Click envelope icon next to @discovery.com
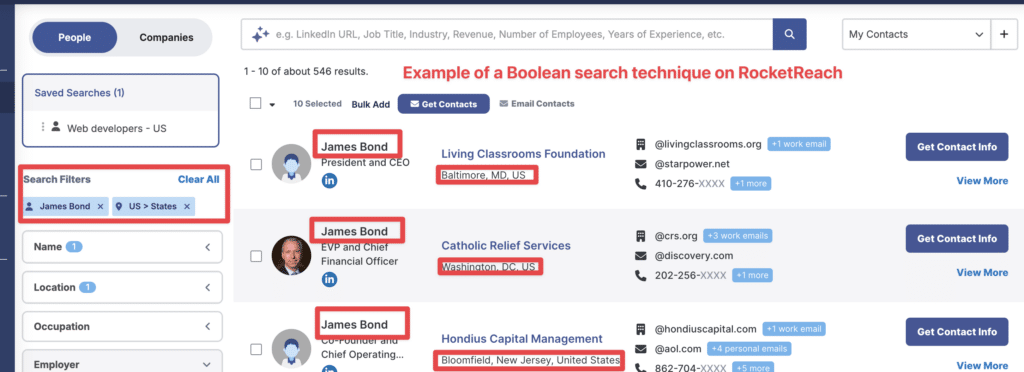The image size is (1024, 372). (x=641, y=256)
